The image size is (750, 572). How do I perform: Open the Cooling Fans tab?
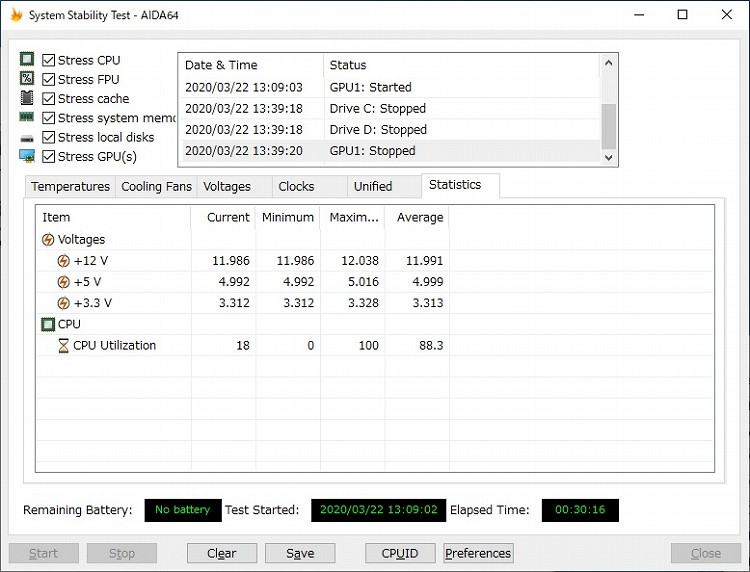coord(156,186)
